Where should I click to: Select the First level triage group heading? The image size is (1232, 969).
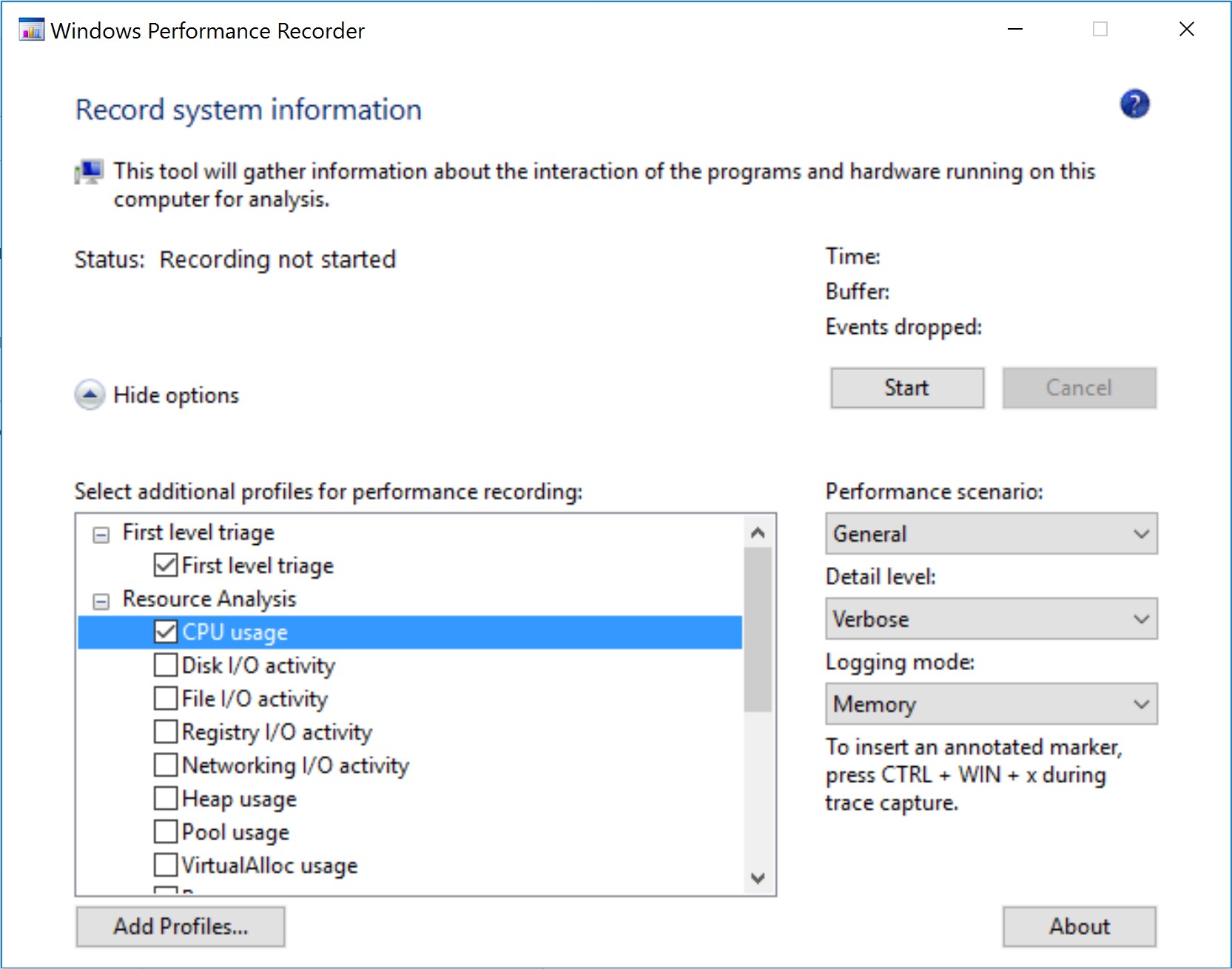(x=198, y=532)
